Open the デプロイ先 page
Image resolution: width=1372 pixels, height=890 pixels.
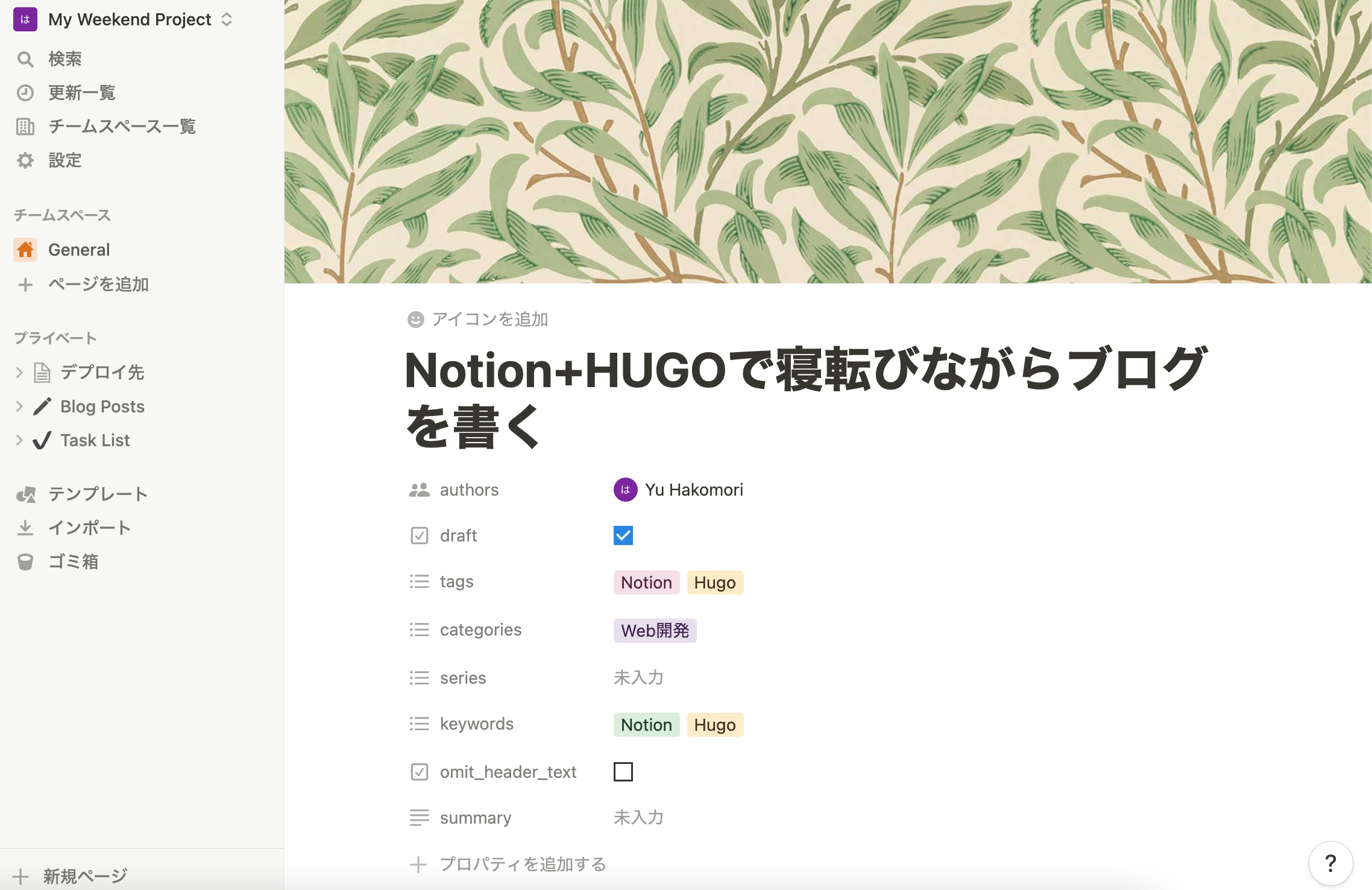coord(102,373)
